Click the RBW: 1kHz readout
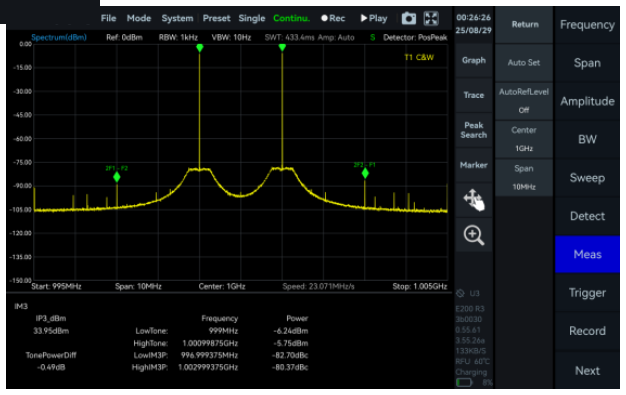626x395 pixels. click(178, 38)
